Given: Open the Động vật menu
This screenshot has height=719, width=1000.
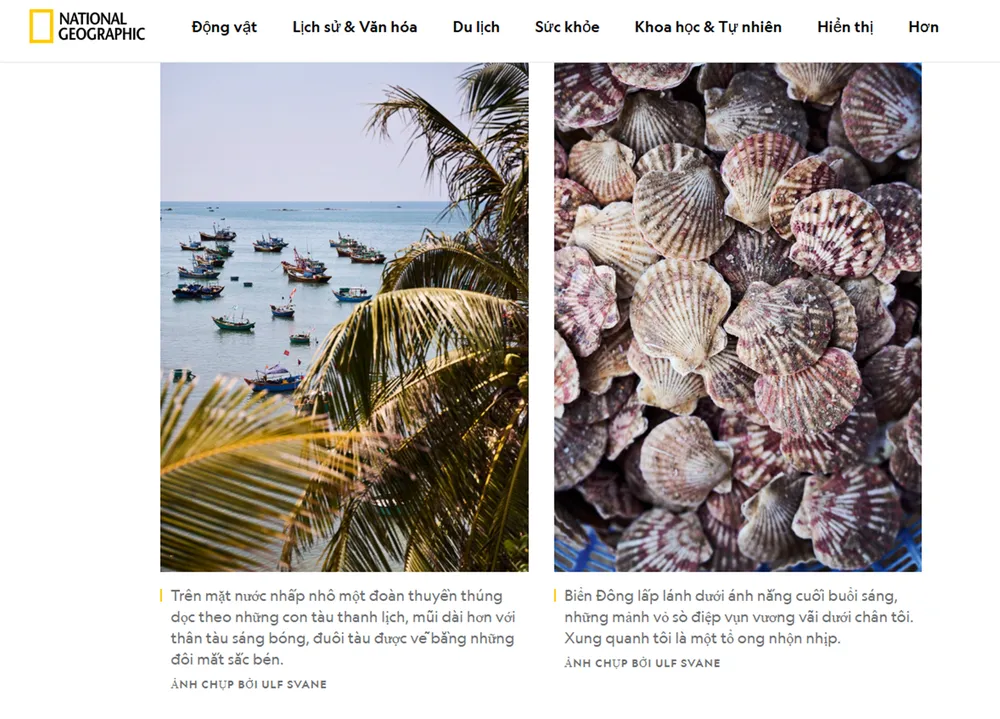Looking at the screenshot, I should pos(224,27).
